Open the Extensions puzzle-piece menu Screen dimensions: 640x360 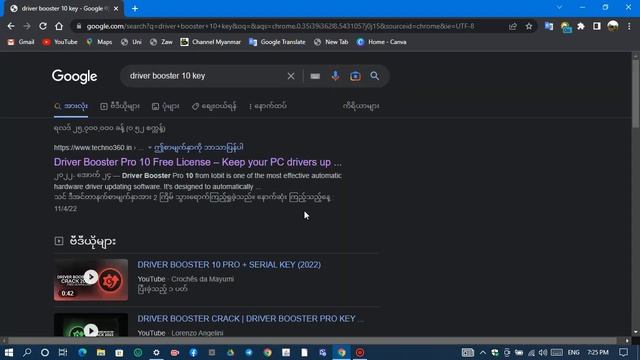pos(581,26)
